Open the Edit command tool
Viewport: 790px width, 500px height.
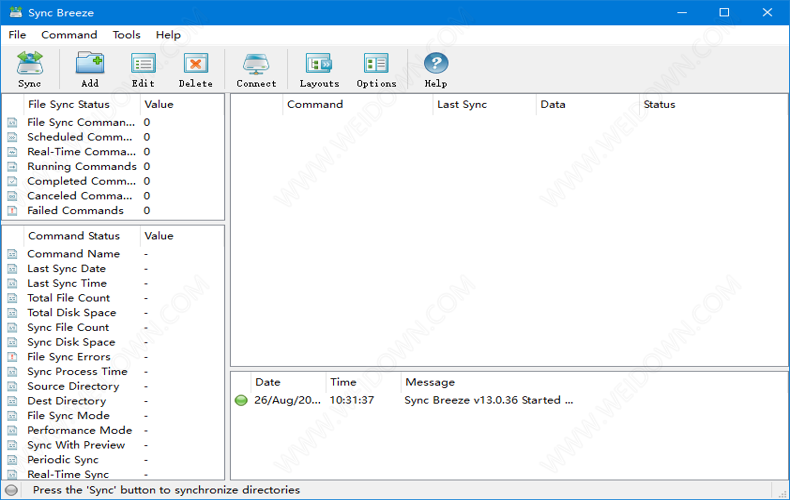click(143, 69)
